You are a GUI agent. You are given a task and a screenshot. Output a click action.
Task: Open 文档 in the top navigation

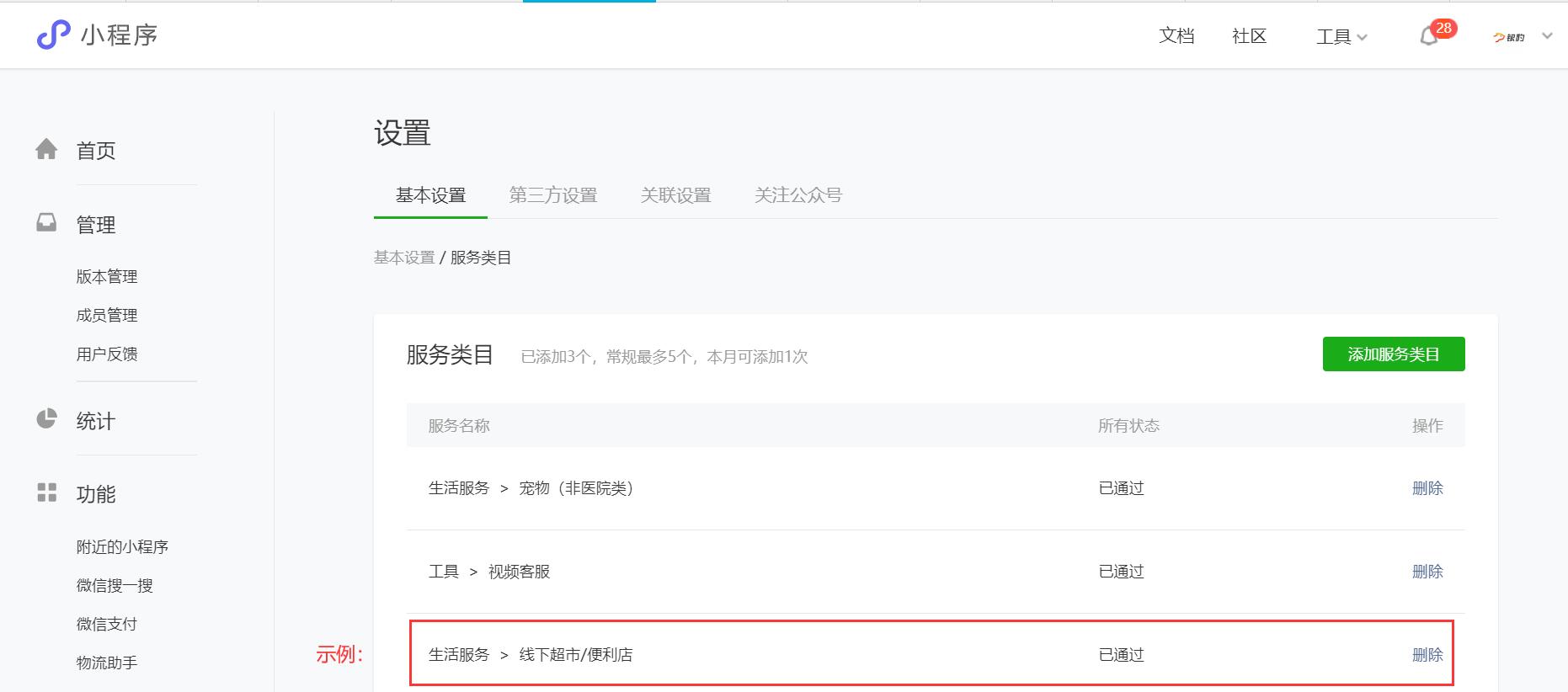[1176, 36]
